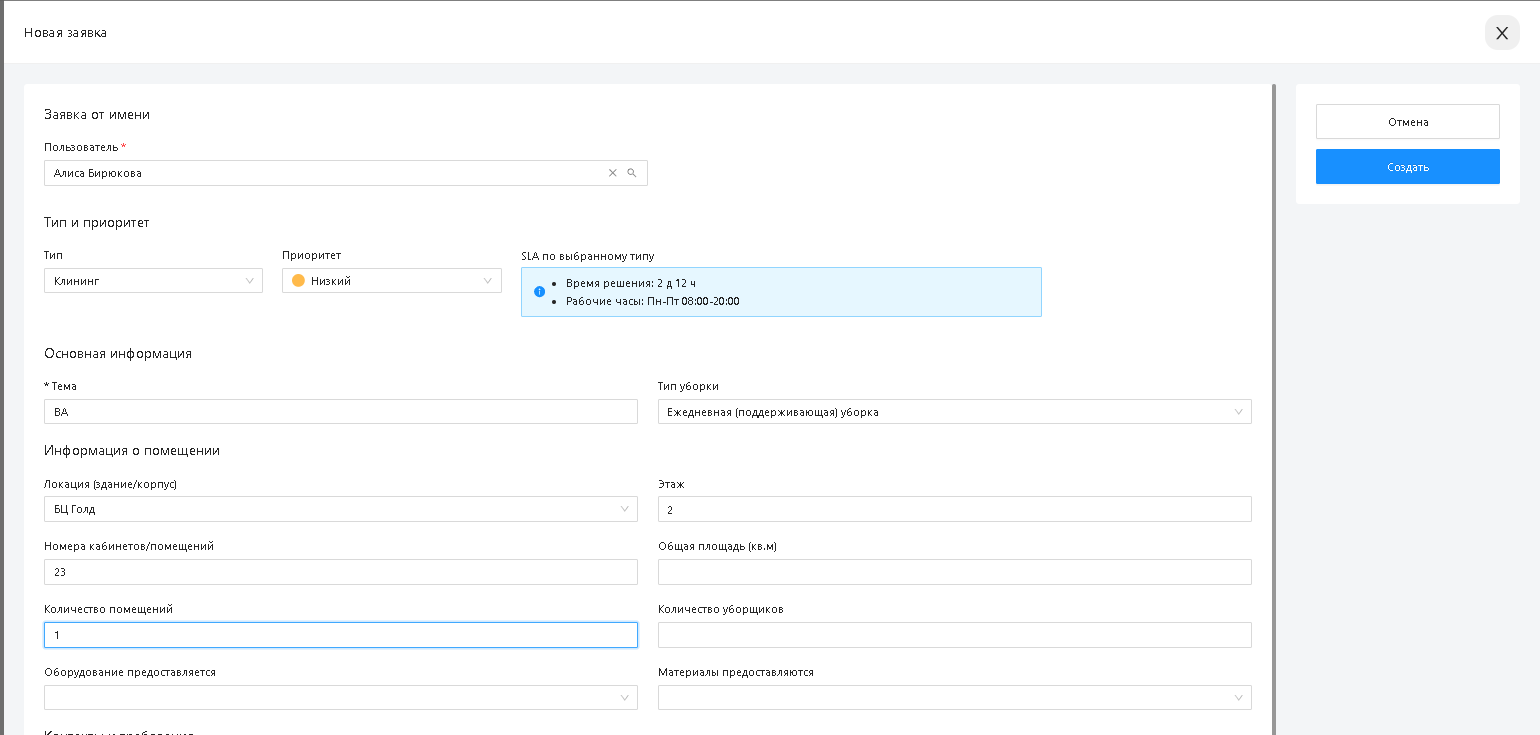Open the Оборудование предоставляется dropdown
1540x735 pixels.
pos(340,698)
